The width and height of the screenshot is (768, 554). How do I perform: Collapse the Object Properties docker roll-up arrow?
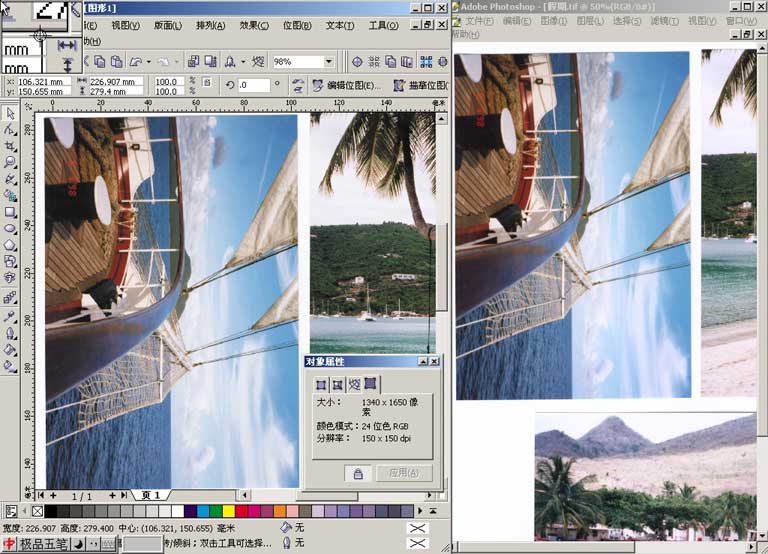tap(423, 361)
